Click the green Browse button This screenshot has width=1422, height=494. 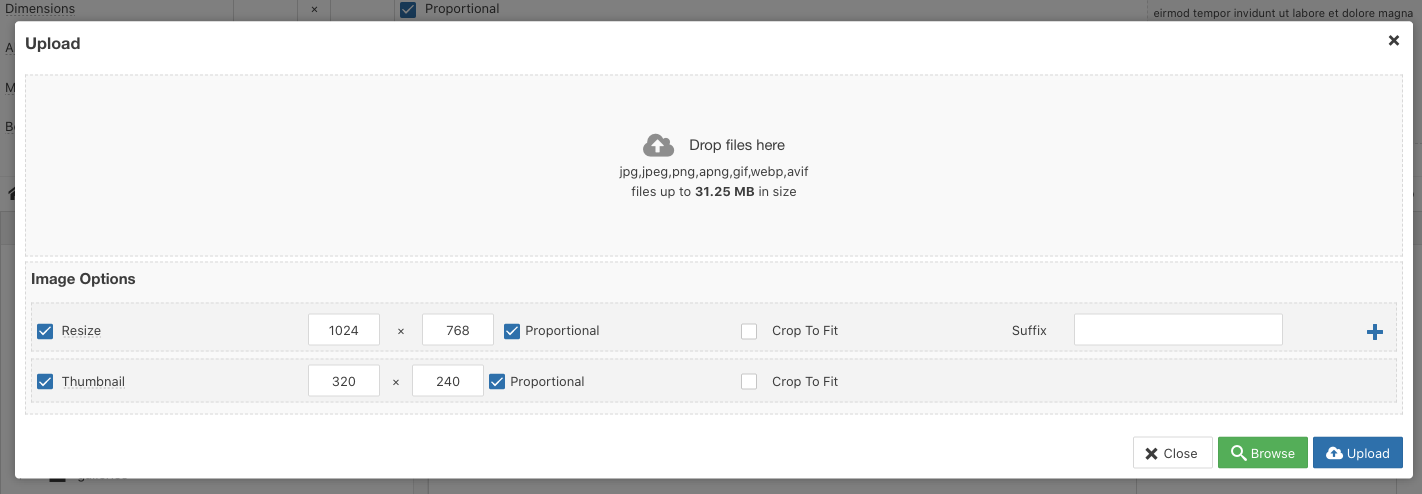pyautogui.click(x=1263, y=453)
